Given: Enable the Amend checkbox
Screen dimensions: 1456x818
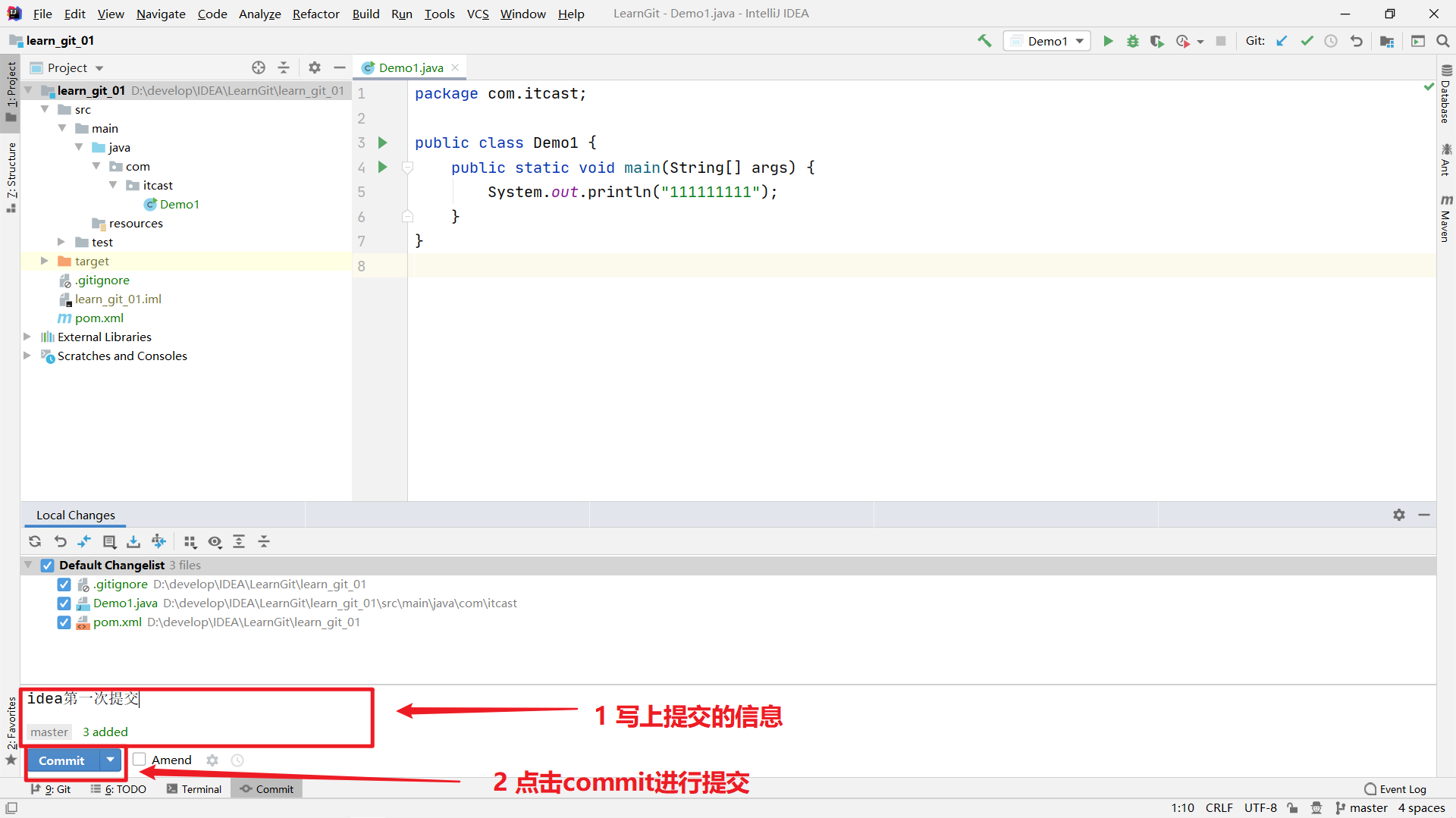Looking at the screenshot, I should [140, 760].
